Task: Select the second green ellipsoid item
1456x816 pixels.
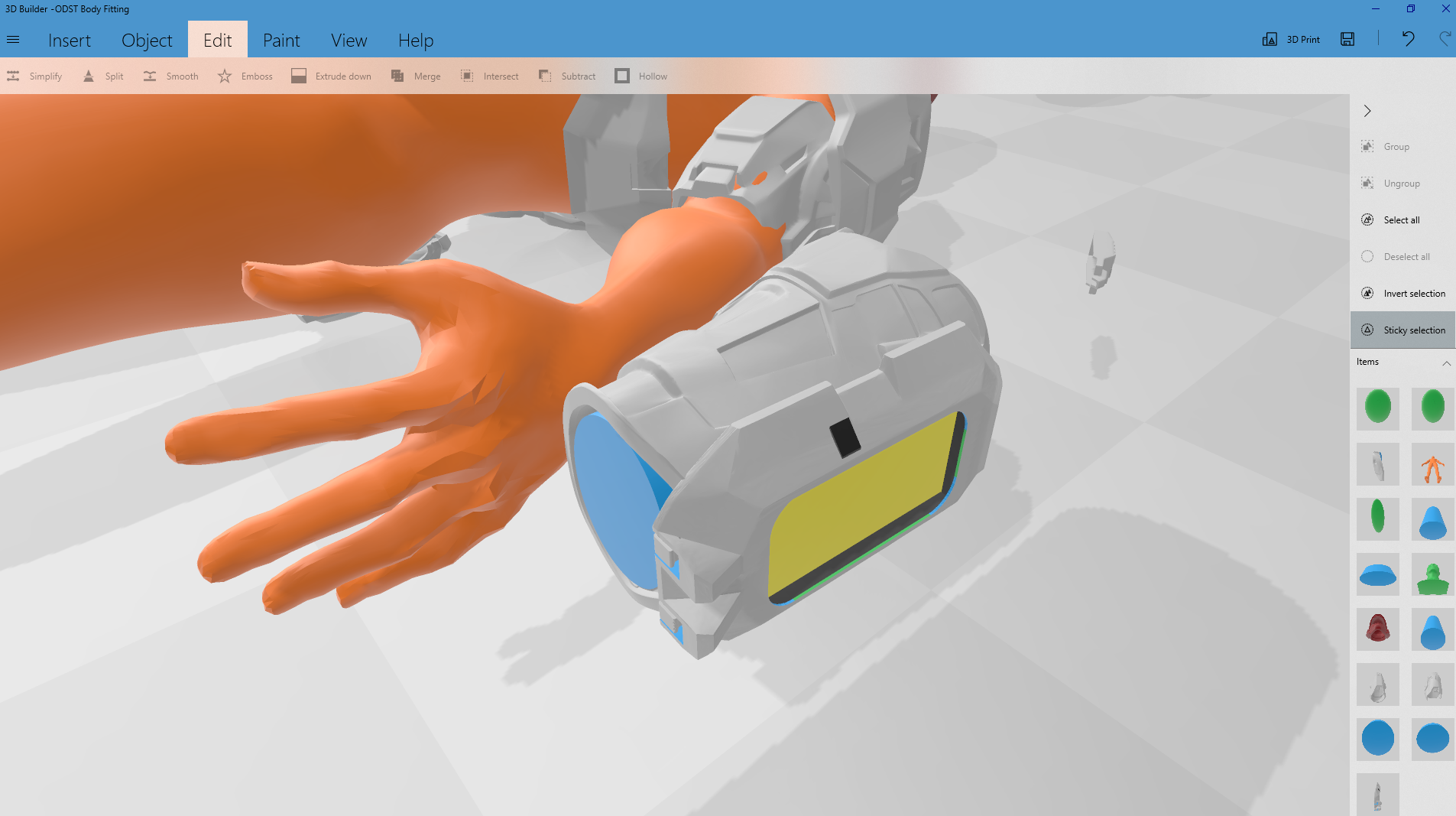Action: pos(1433,408)
